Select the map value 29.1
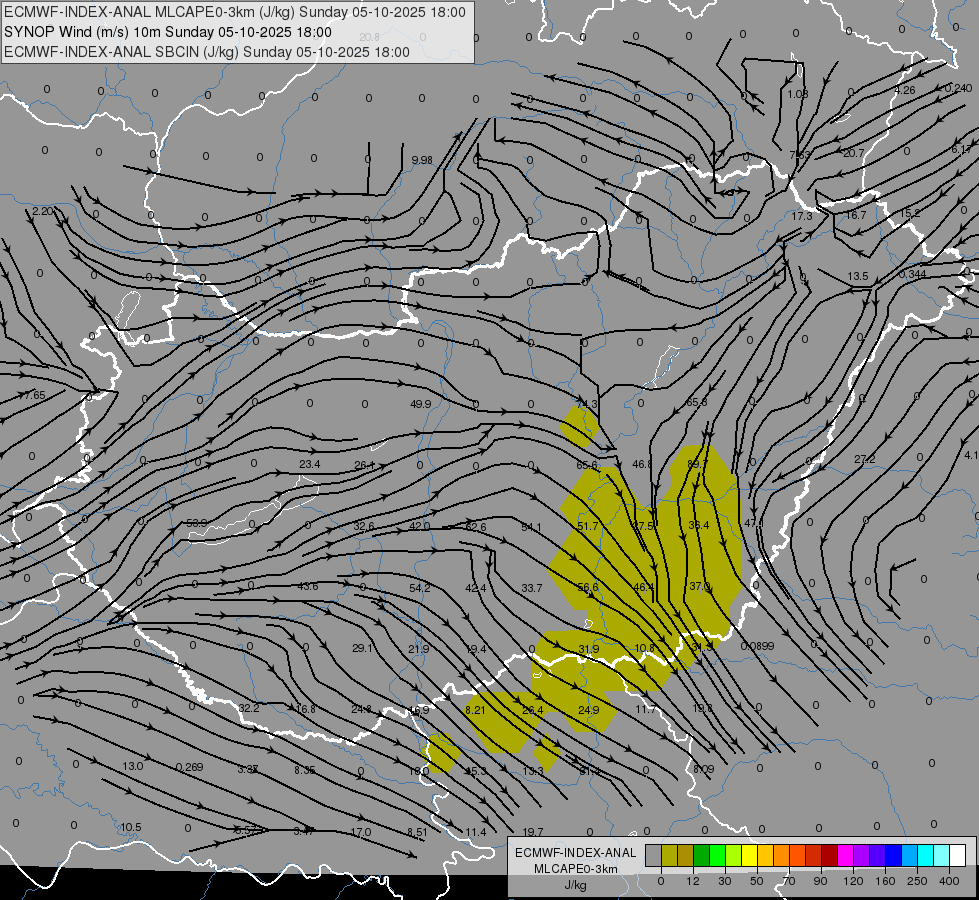This screenshot has height=900, width=979. click(x=363, y=648)
